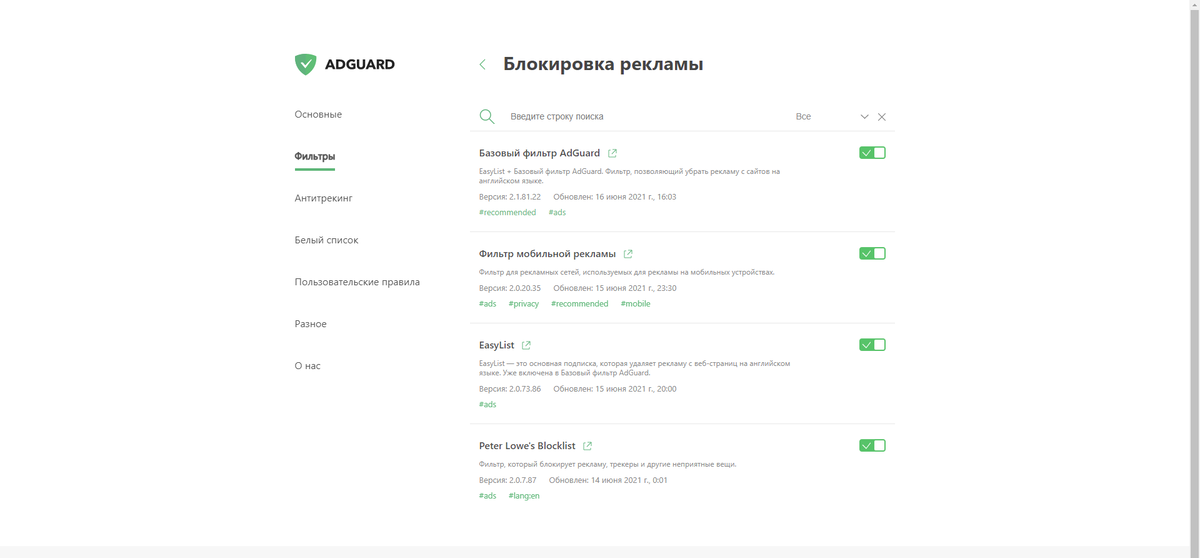
Task: Open external link icon for Базовый фильтр AdGuard
Action: 613,153
